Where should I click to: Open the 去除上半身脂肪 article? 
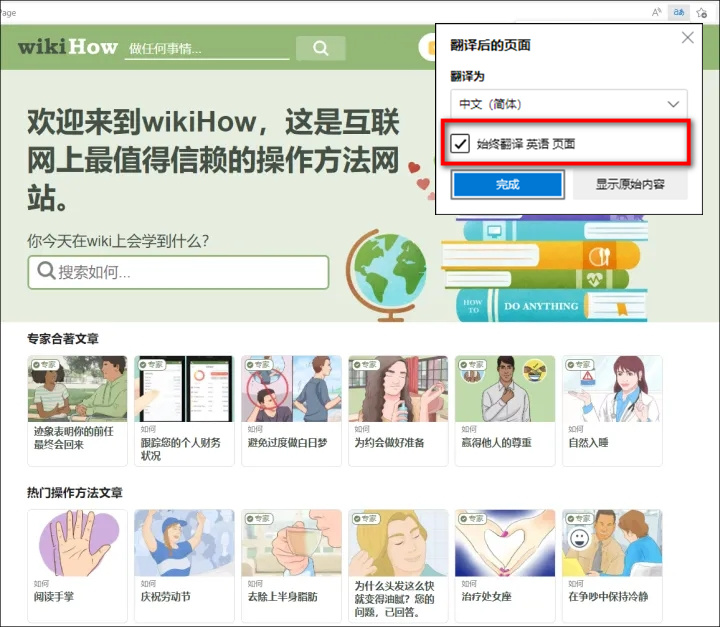pos(291,565)
